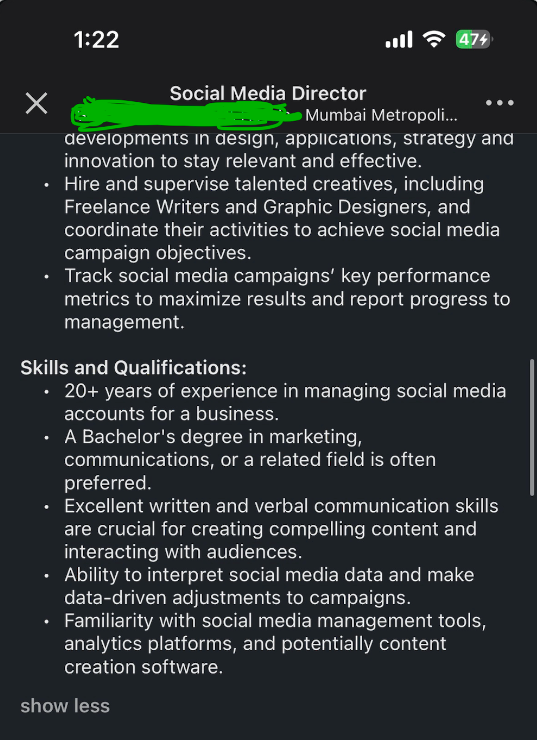Tap the Bachelor's degree in marketing bullet
The height and width of the screenshot is (740, 537).
coord(250,460)
